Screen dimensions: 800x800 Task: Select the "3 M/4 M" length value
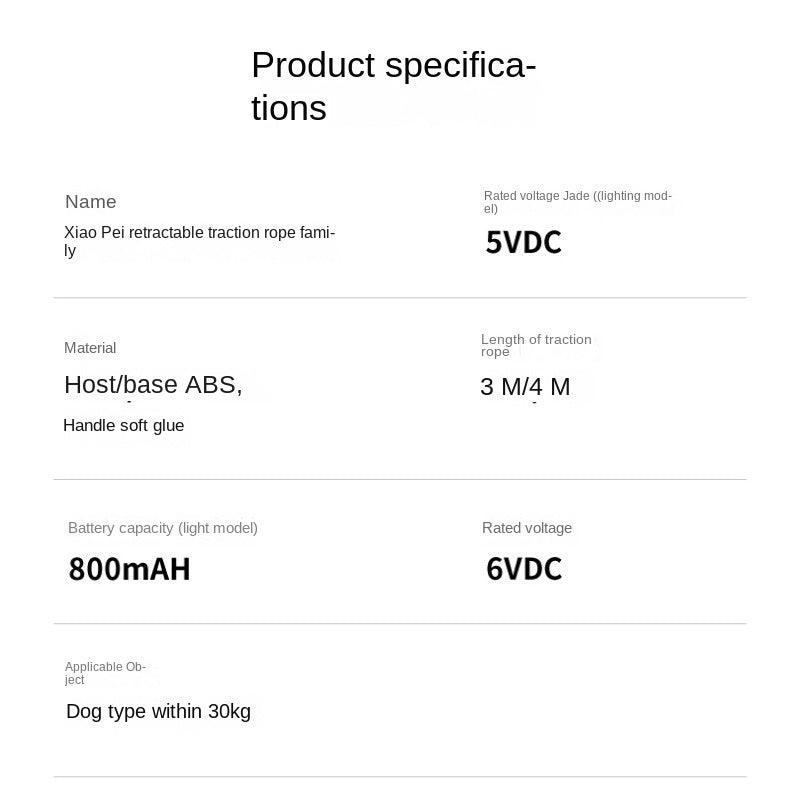point(525,387)
